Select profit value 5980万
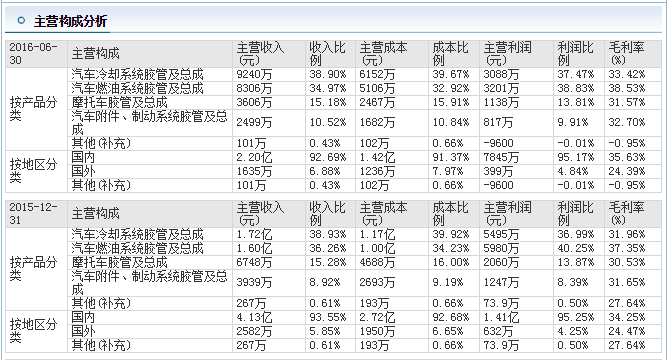Screen dimensions: 669x360 point(501,248)
